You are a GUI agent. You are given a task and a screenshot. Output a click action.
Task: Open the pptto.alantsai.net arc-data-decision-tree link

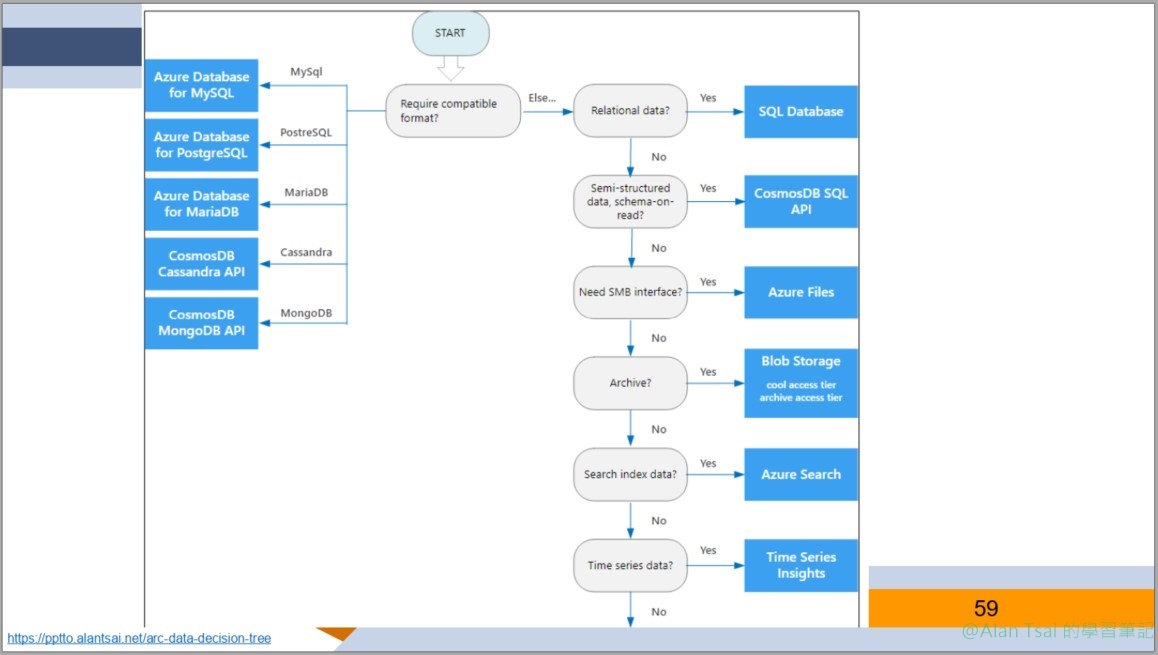tap(139, 638)
